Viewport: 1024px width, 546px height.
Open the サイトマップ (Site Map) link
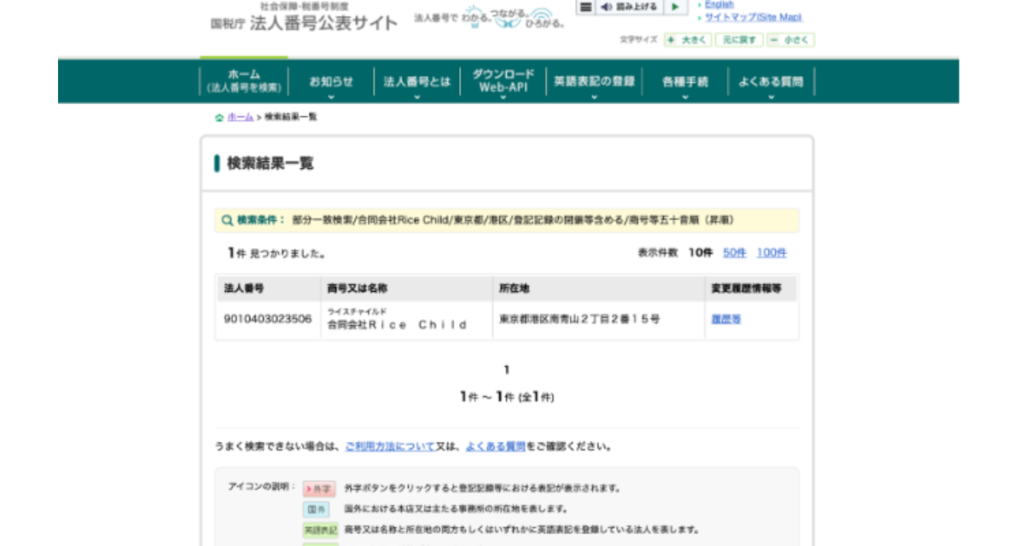[753, 18]
